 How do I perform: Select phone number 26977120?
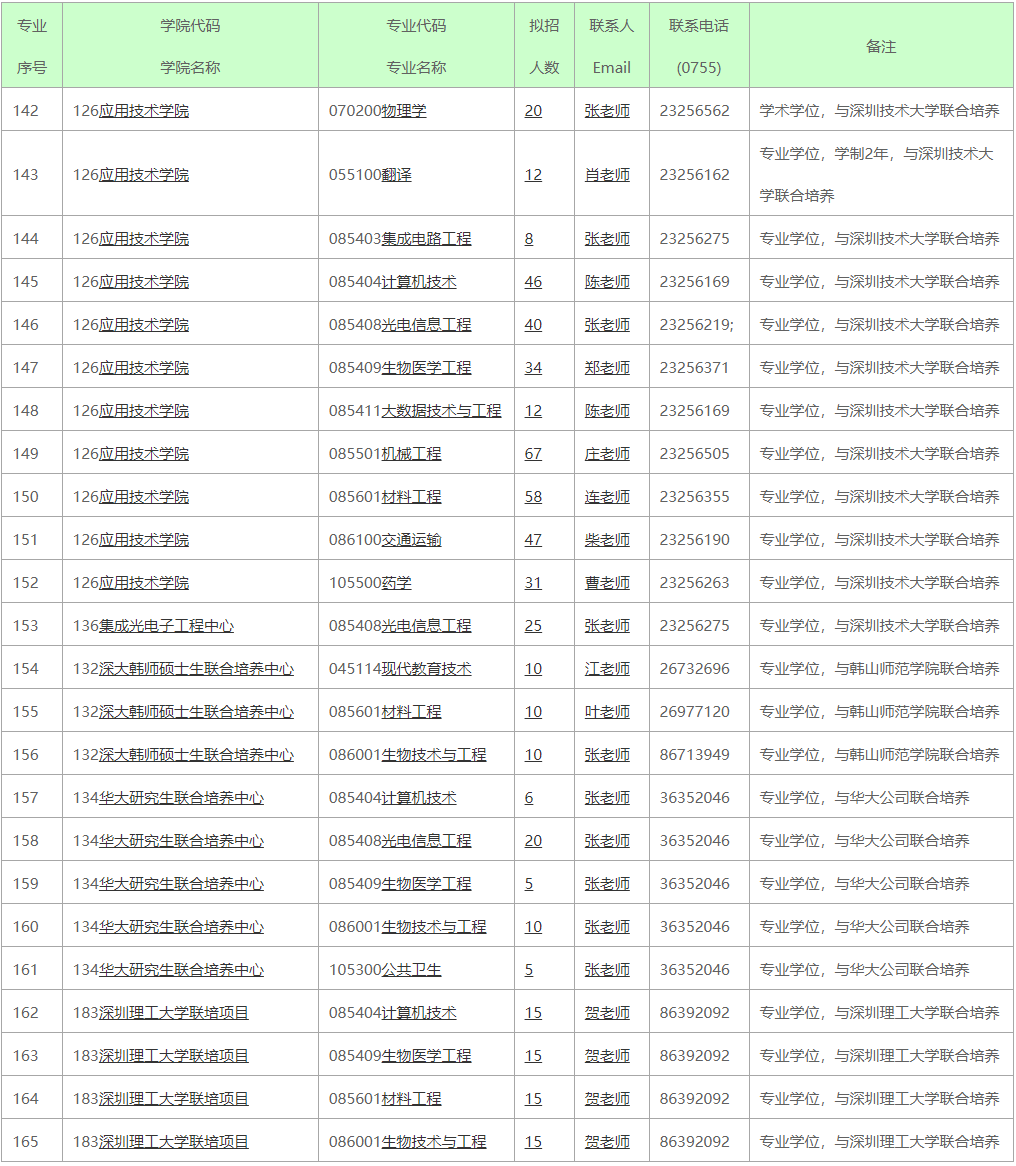(x=695, y=712)
